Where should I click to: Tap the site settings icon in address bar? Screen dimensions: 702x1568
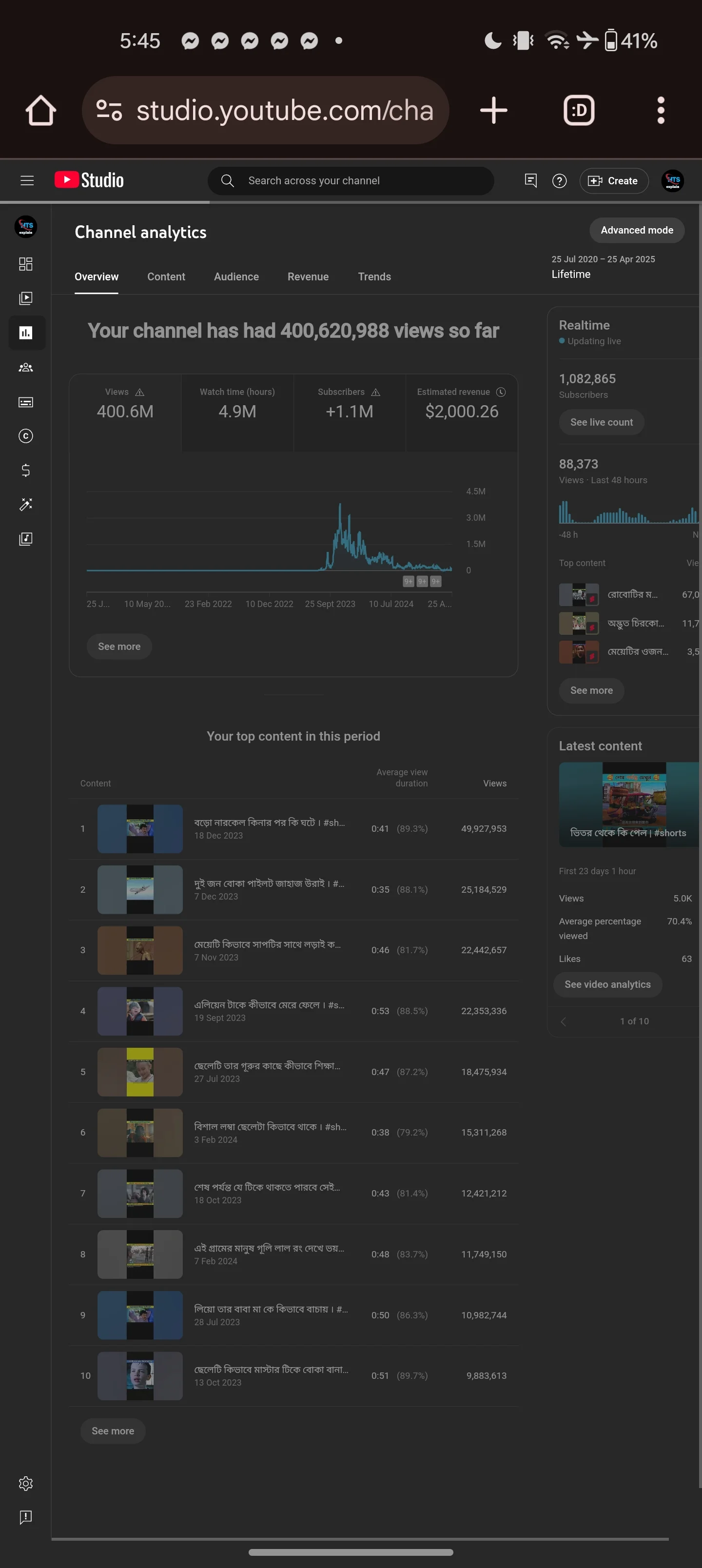[x=110, y=110]
